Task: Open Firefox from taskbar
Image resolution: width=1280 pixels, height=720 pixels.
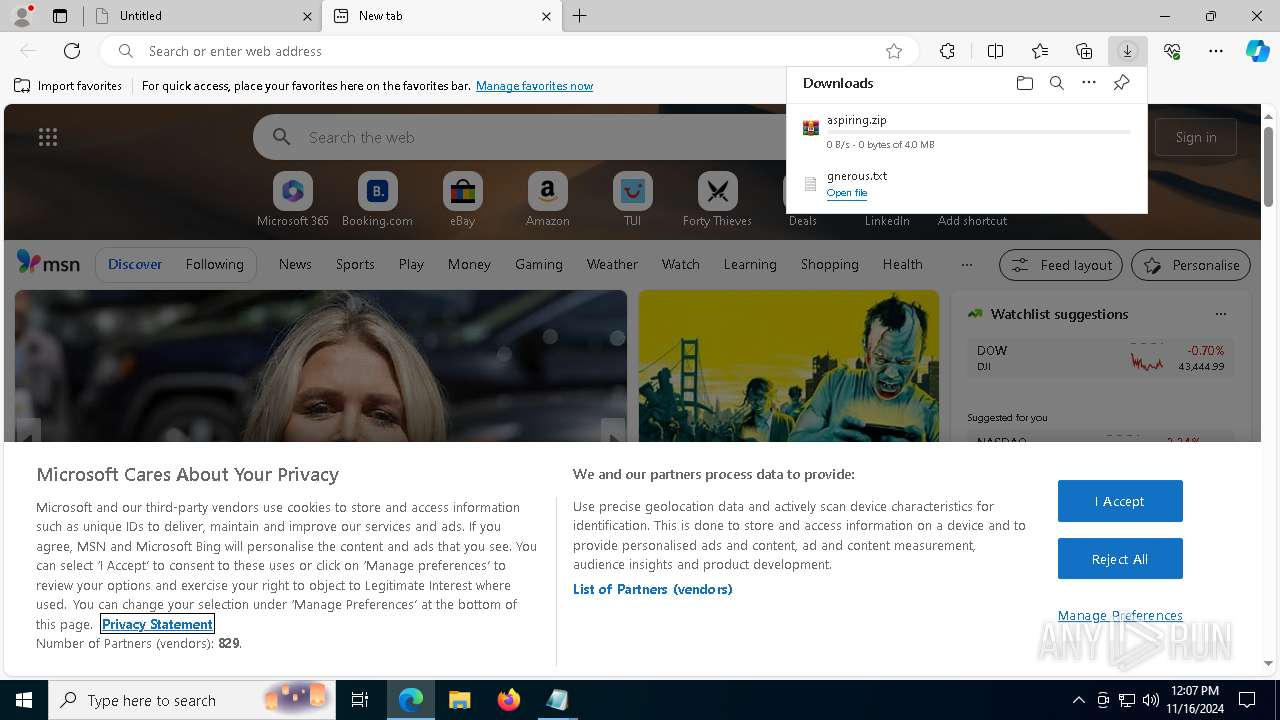Action: coord(509,700)
